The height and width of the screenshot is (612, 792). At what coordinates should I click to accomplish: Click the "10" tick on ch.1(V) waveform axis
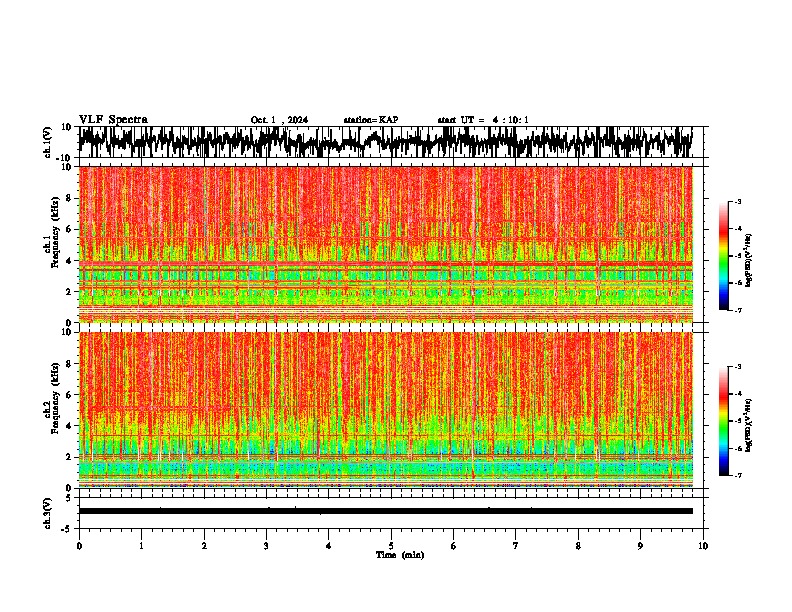[x=67, y=127]
